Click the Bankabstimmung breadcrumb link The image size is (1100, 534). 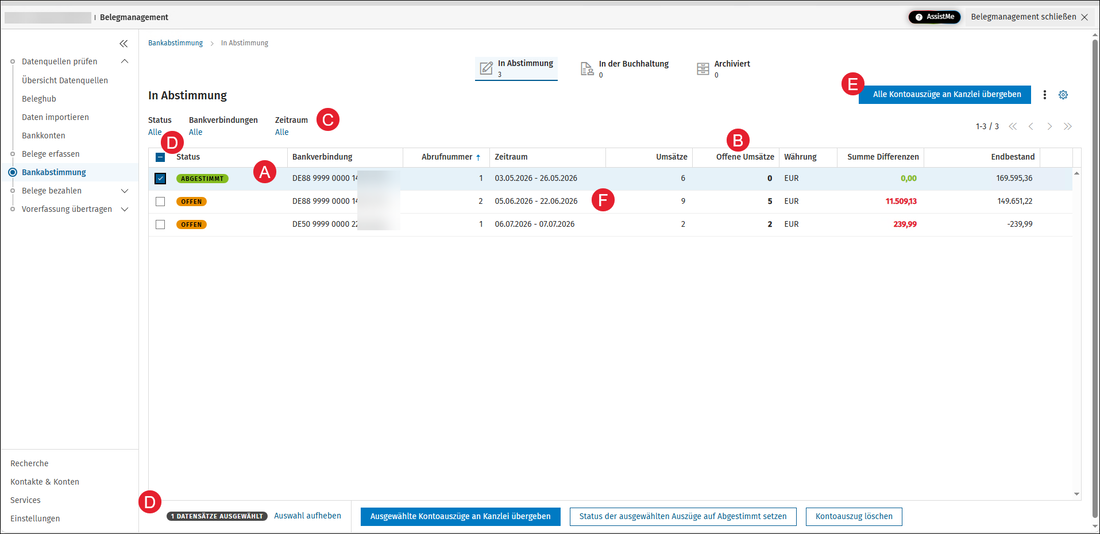(175, 43)
